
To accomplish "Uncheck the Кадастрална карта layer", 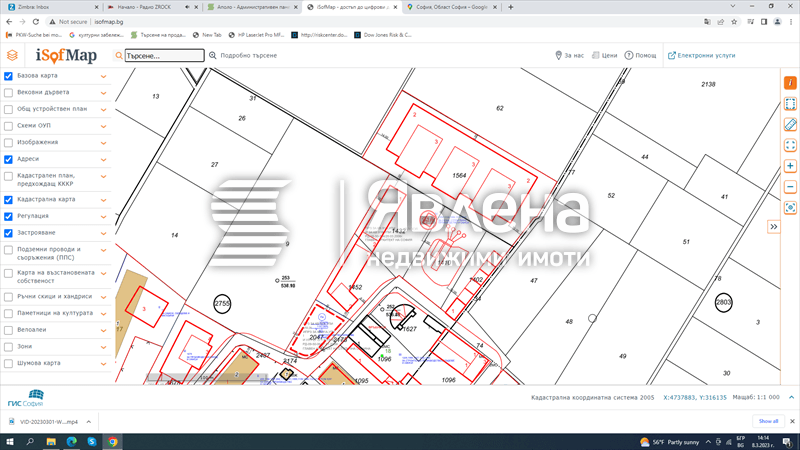I will coord(8,200).
